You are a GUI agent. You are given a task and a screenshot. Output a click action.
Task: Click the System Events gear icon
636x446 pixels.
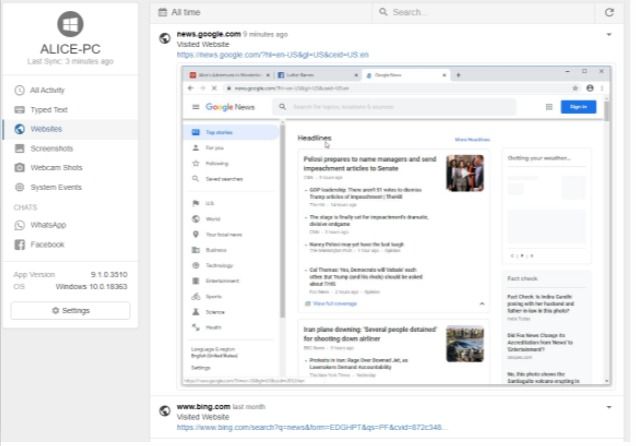(x=19, y=187)
